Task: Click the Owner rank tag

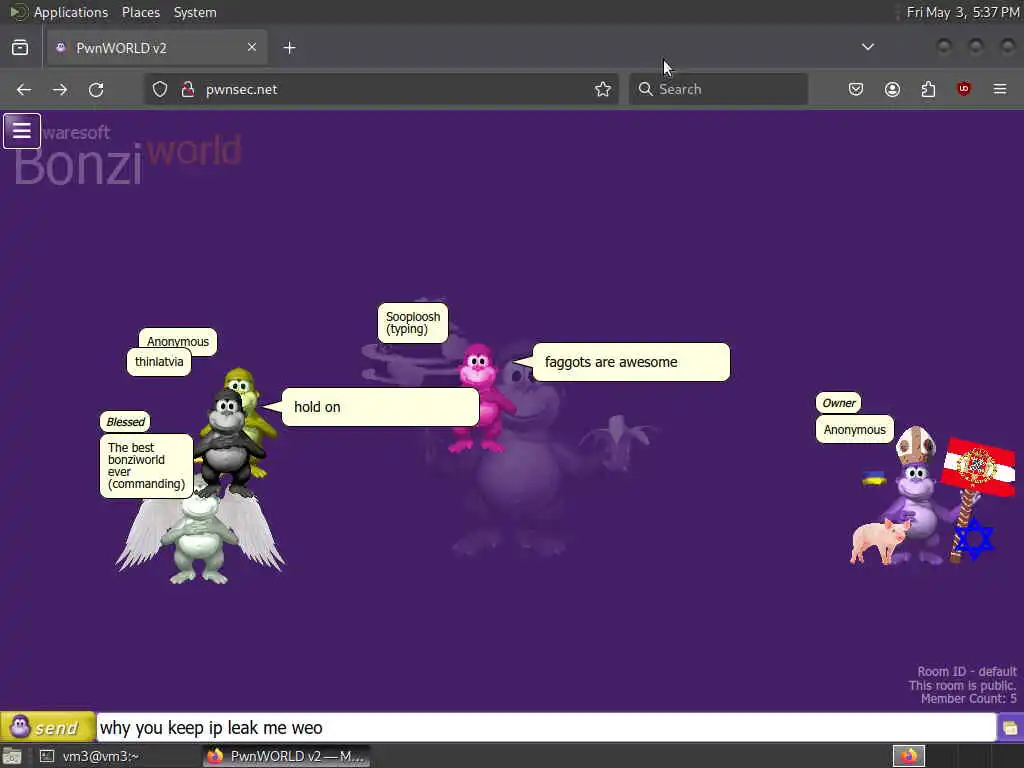Action: (839, 403)
